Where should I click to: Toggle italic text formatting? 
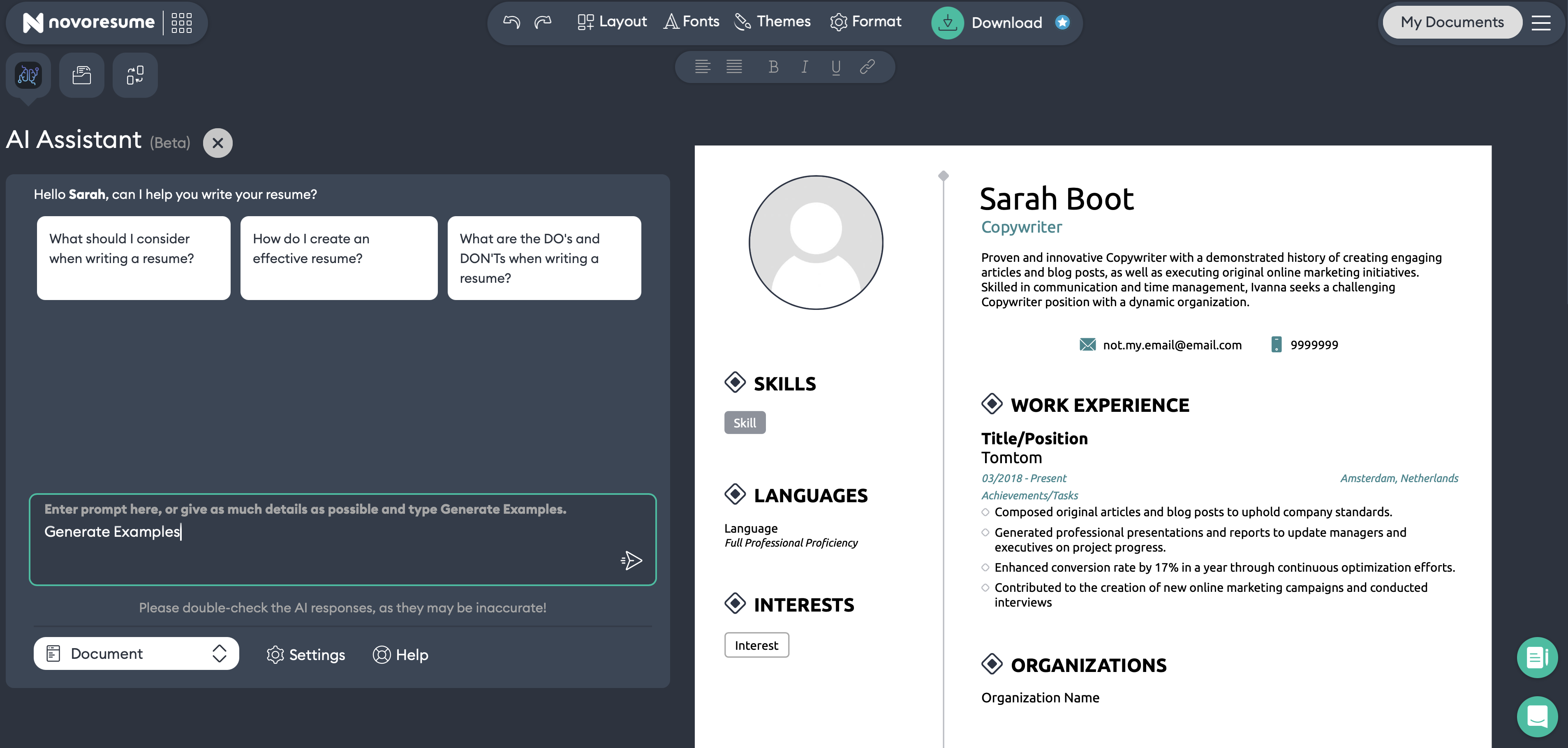click(805, 67)
